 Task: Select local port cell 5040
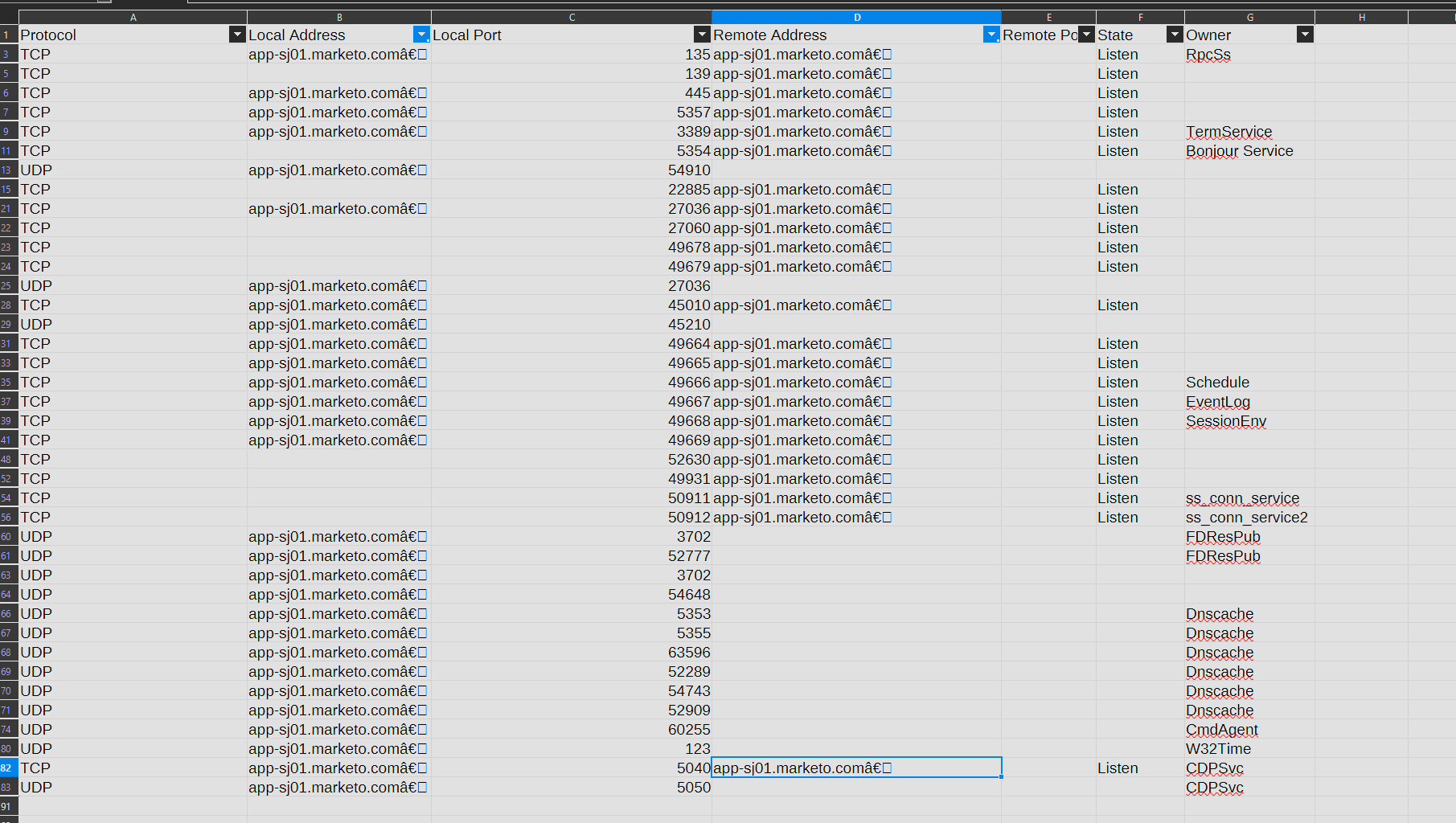click(572, 768)
